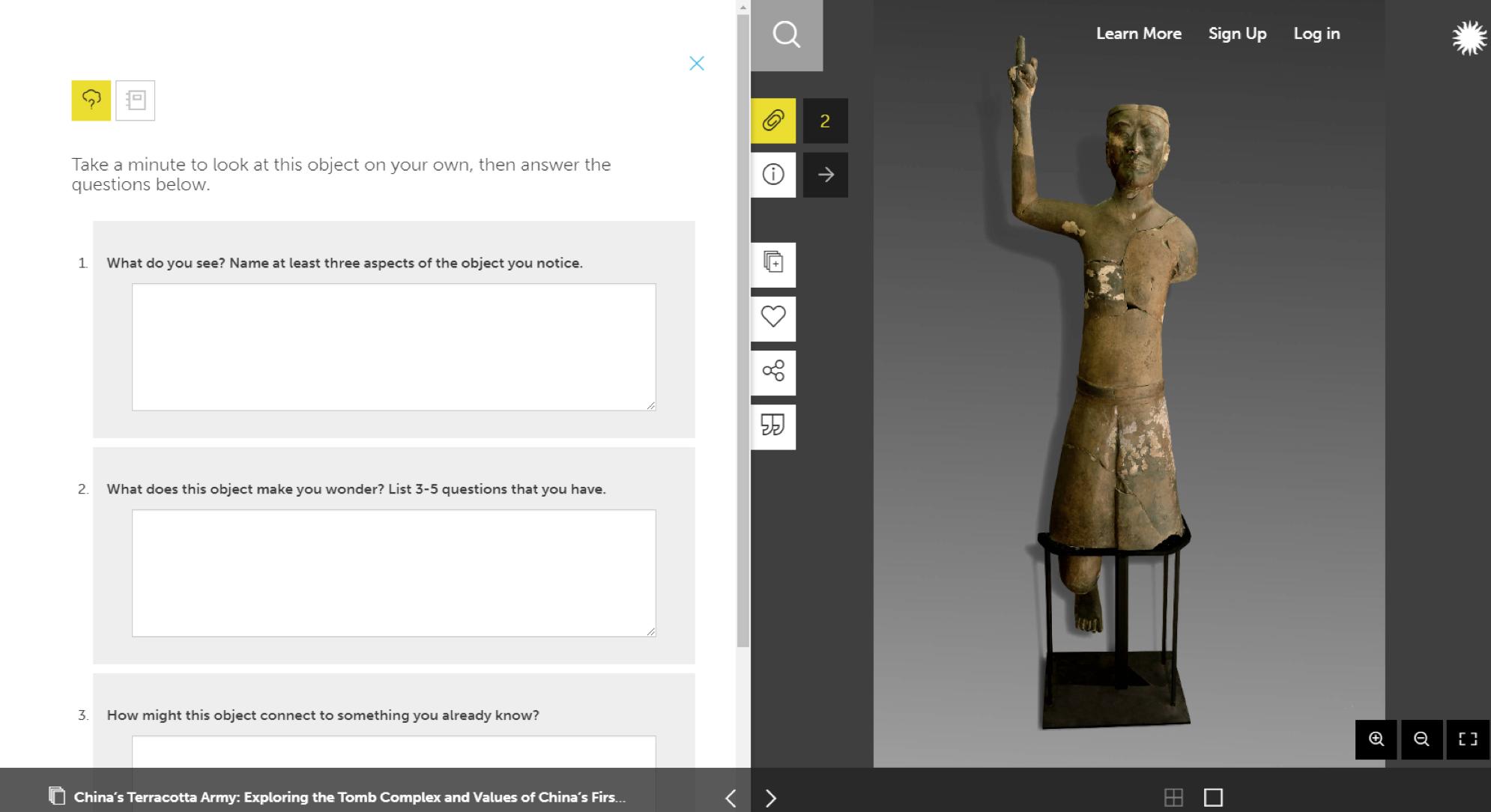Select the notes annotation tab
This screenshot has width=1491, height=812.
click(136, 100)
